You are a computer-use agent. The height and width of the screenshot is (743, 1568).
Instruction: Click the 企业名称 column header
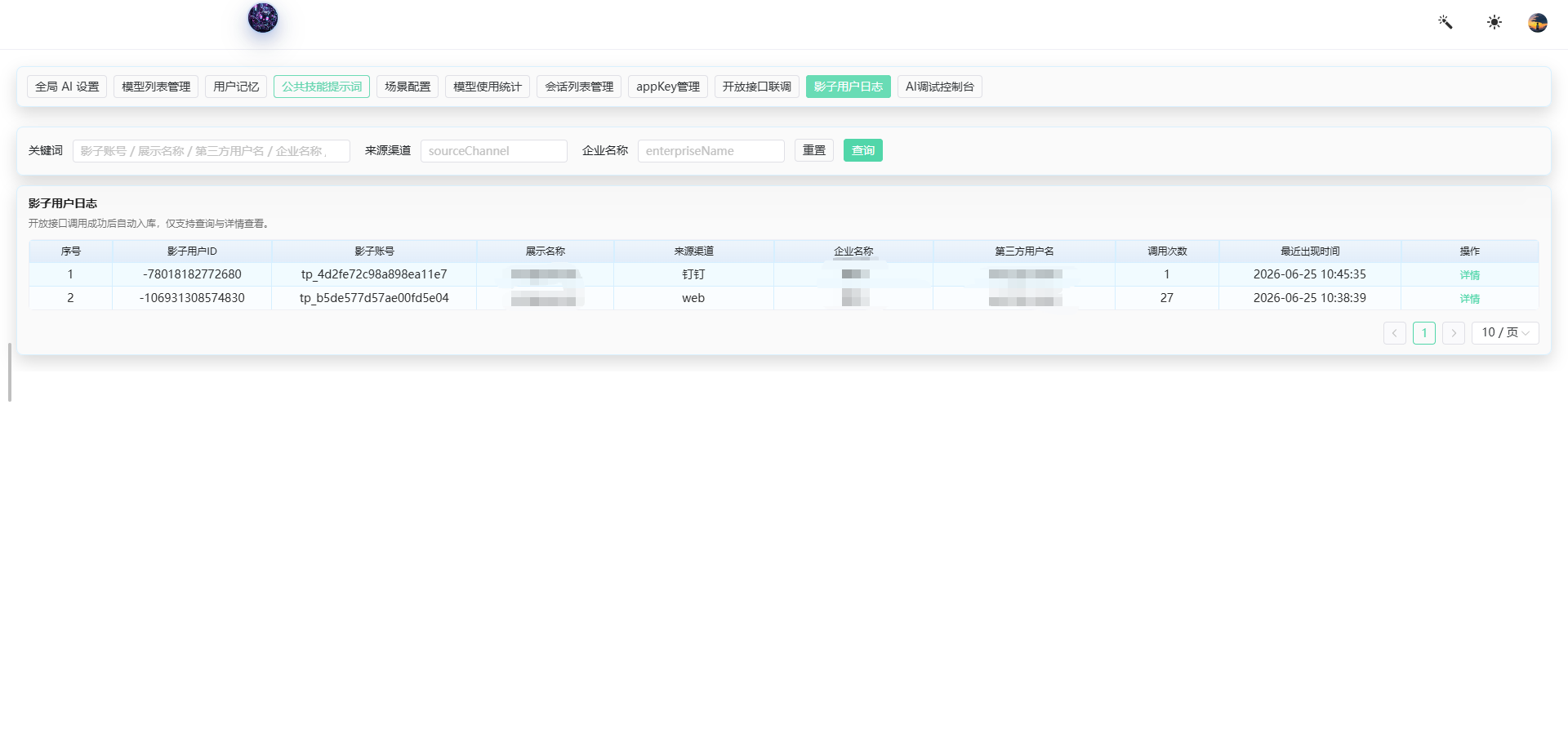tap(853, 251)
